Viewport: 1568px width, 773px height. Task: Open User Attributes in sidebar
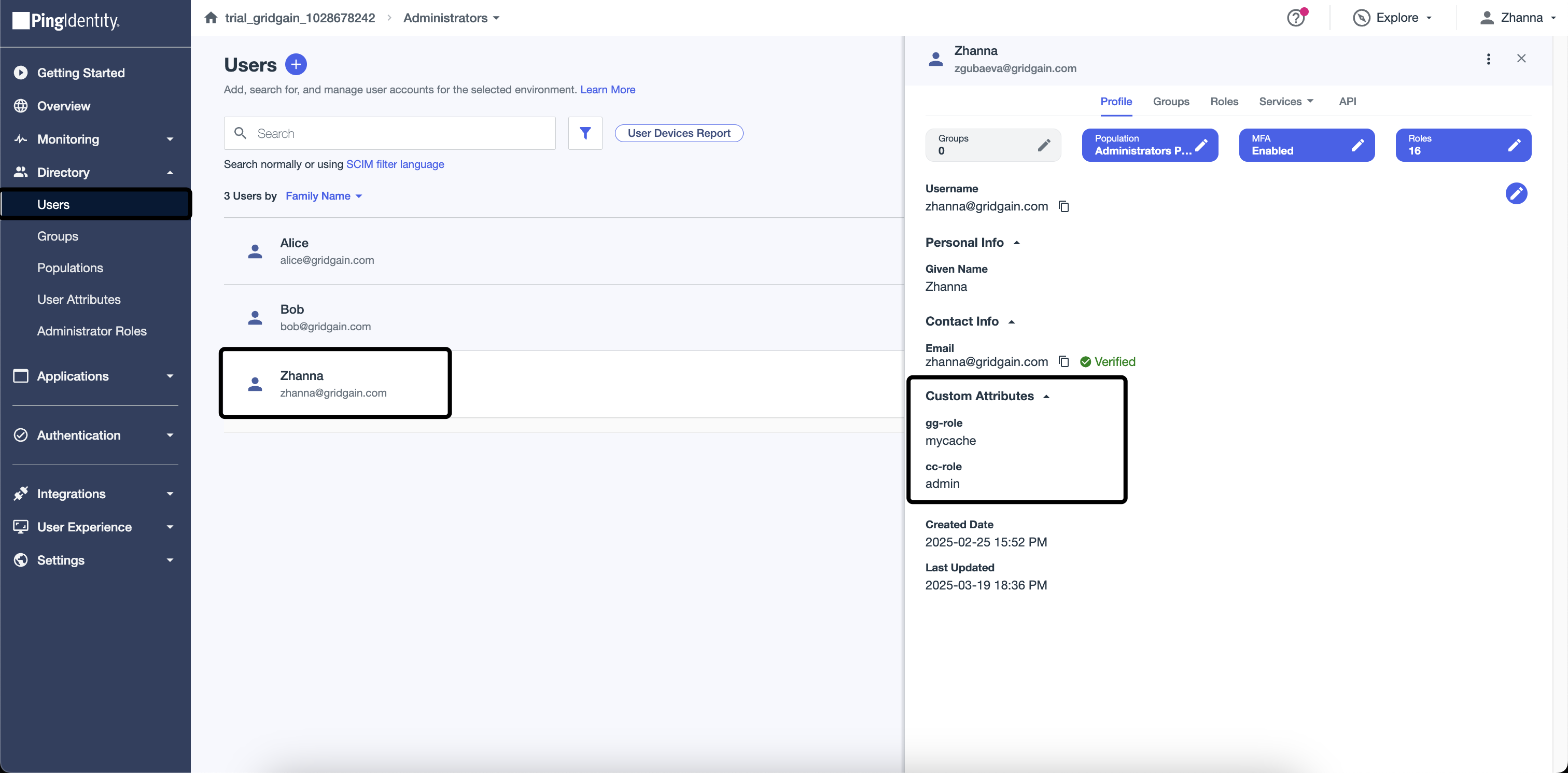[78, 300]
